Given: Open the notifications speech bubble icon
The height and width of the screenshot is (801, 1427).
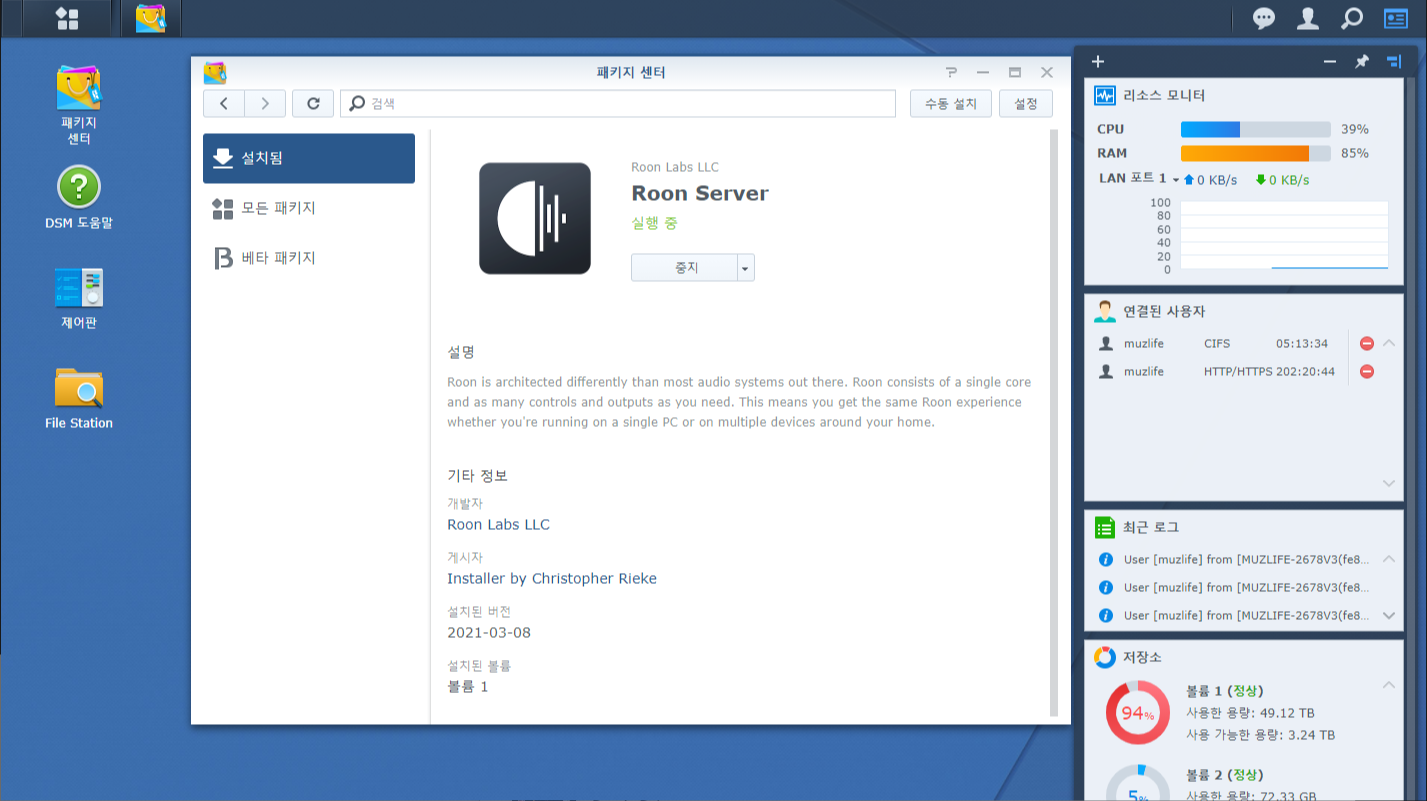Looking at the screenshot, I should click(x=1264, y=18).
